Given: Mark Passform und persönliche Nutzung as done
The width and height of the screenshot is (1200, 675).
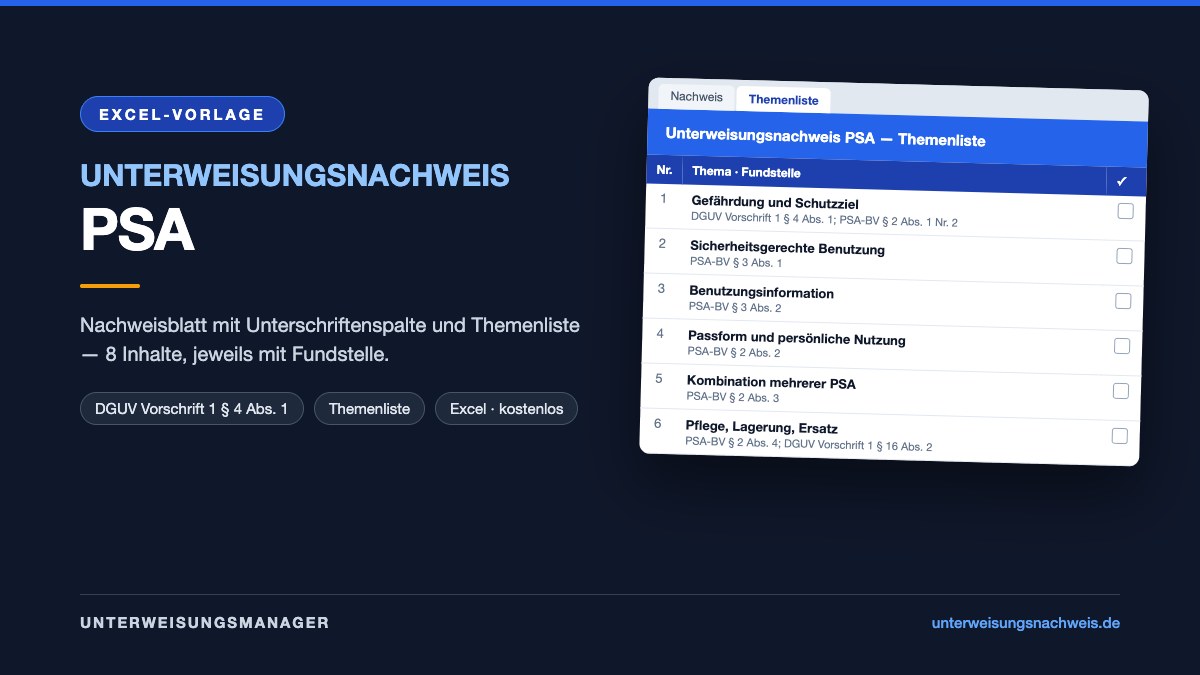Looking at the screenshot, I should click(1122, 346).
